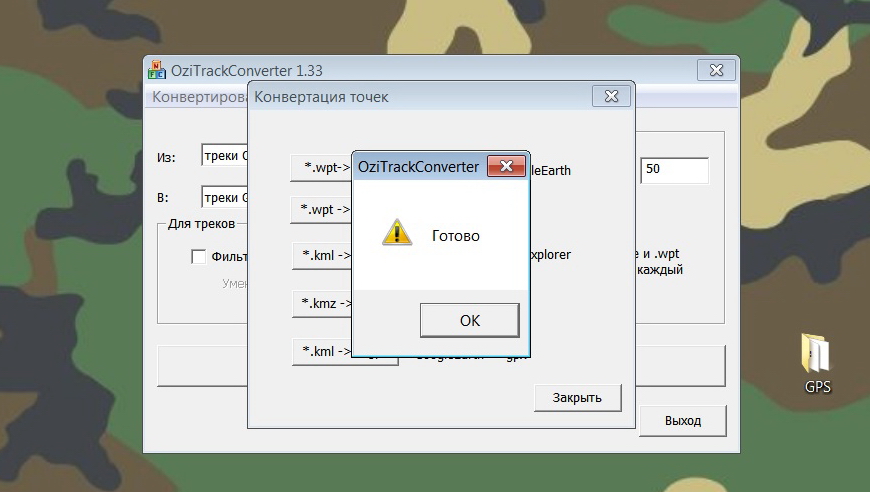Click the warning icon in message box

[x=397, y=232]
